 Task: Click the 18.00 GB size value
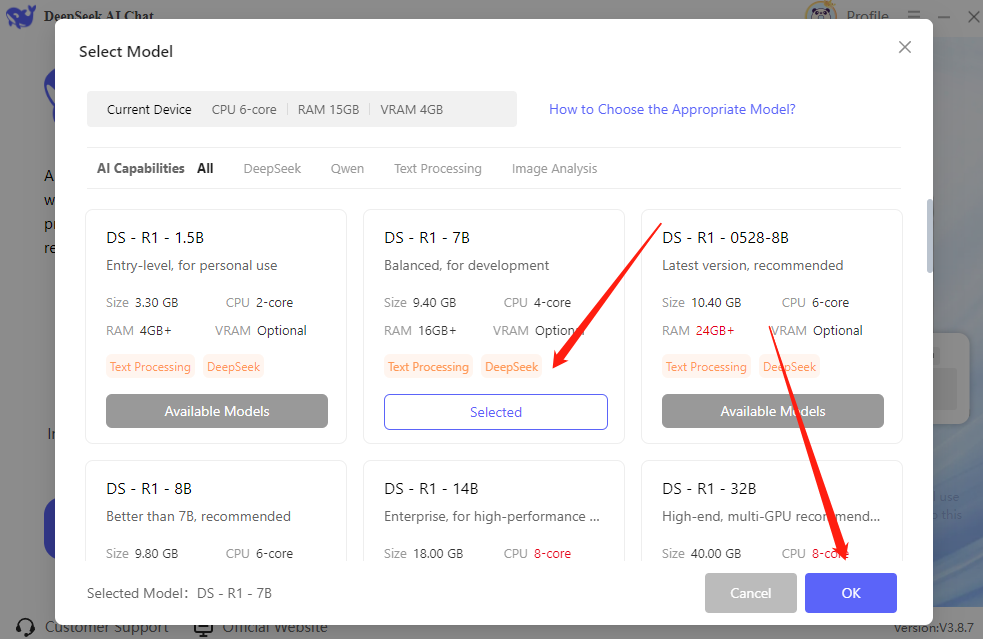438,553
